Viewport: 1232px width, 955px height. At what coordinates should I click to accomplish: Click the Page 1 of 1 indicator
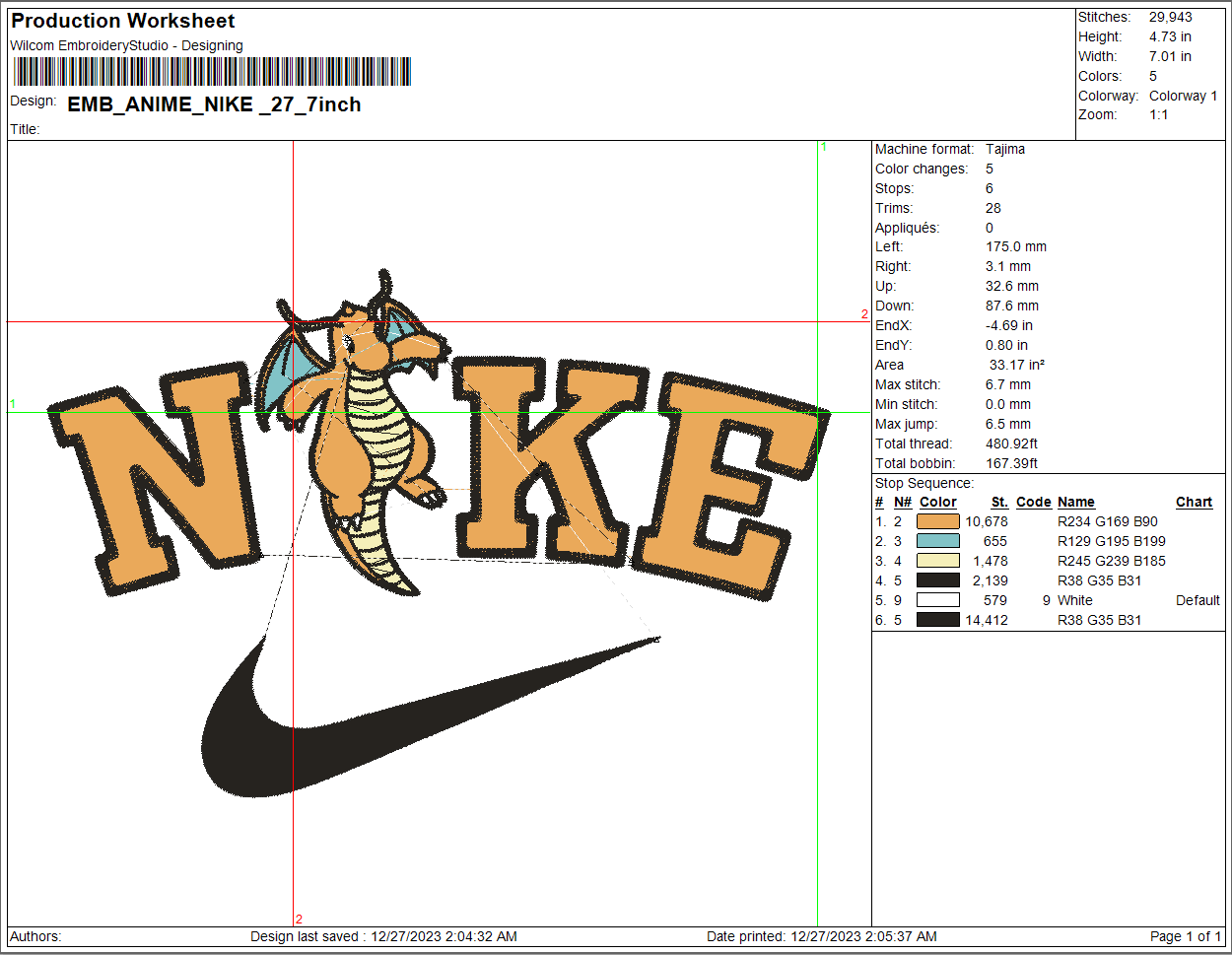(1185, 936)
